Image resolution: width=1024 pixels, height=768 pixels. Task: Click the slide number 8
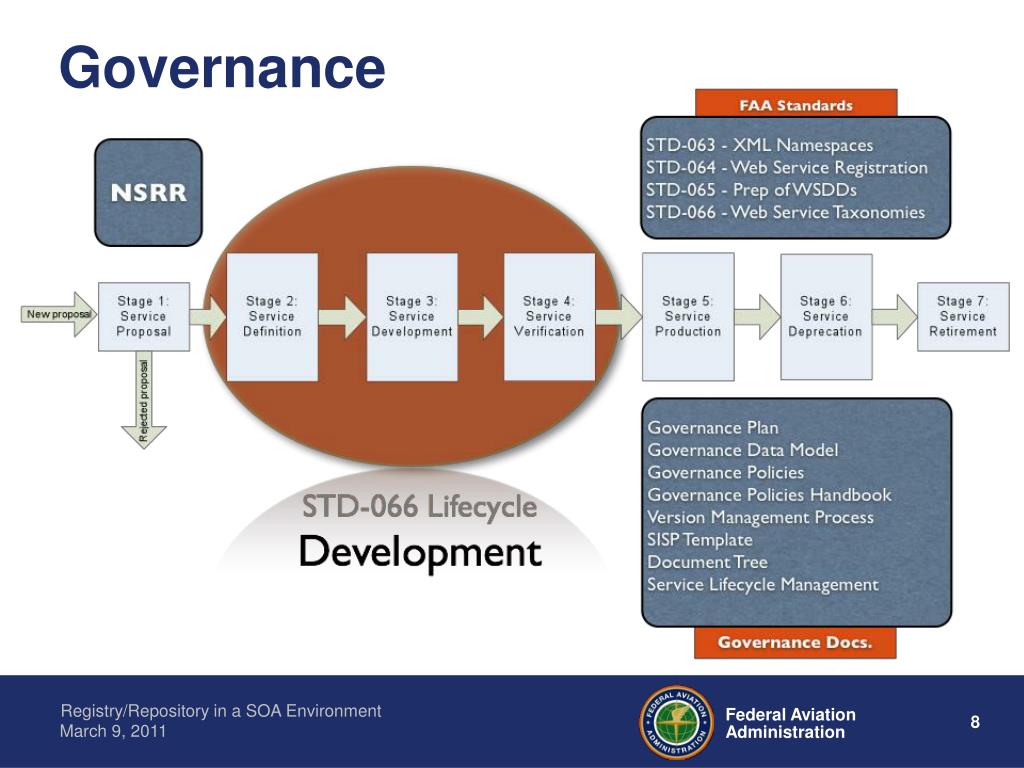tap(975, 722)
